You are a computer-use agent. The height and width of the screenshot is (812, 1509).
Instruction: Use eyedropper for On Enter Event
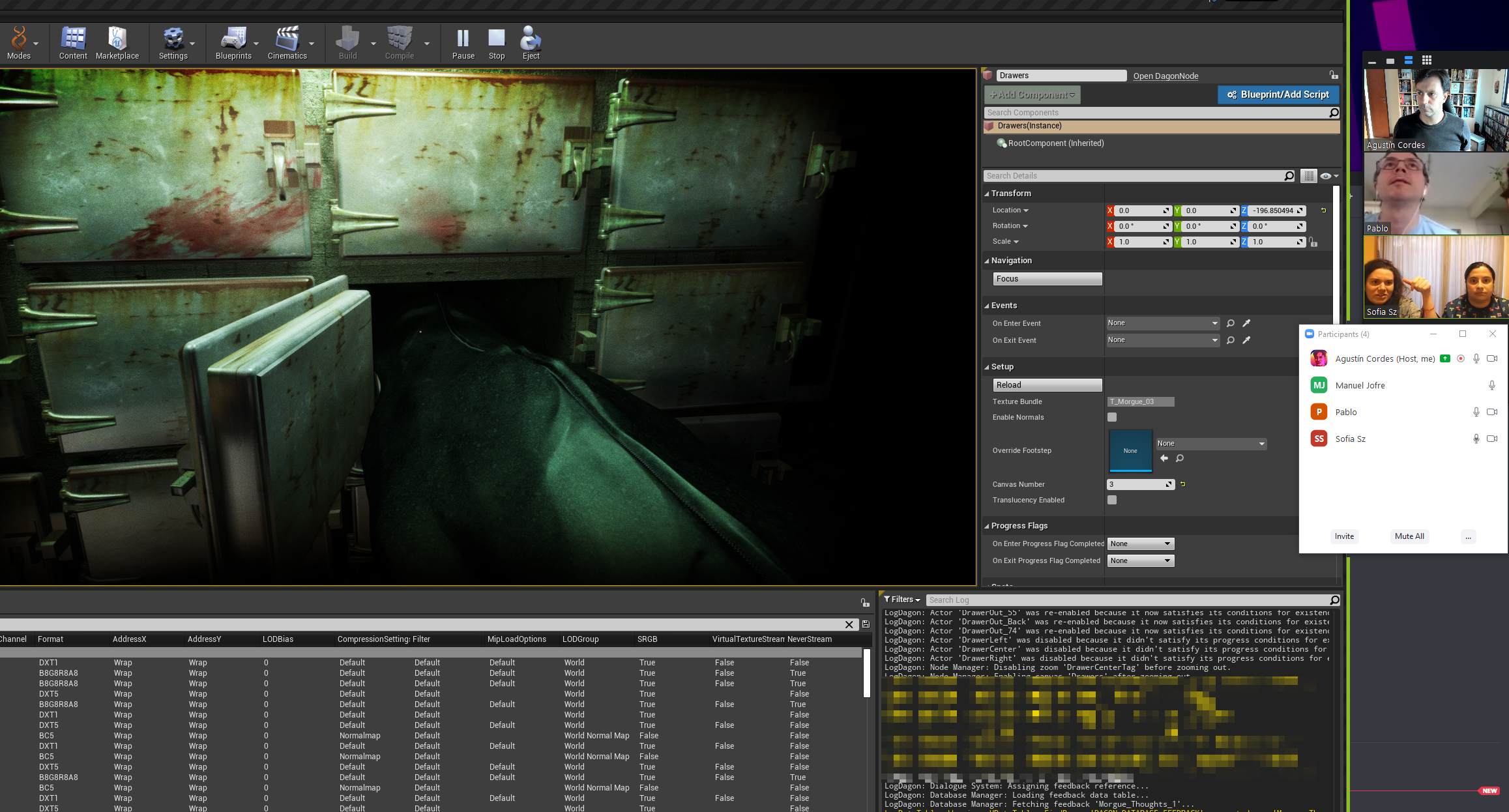tap(1246, 323)
